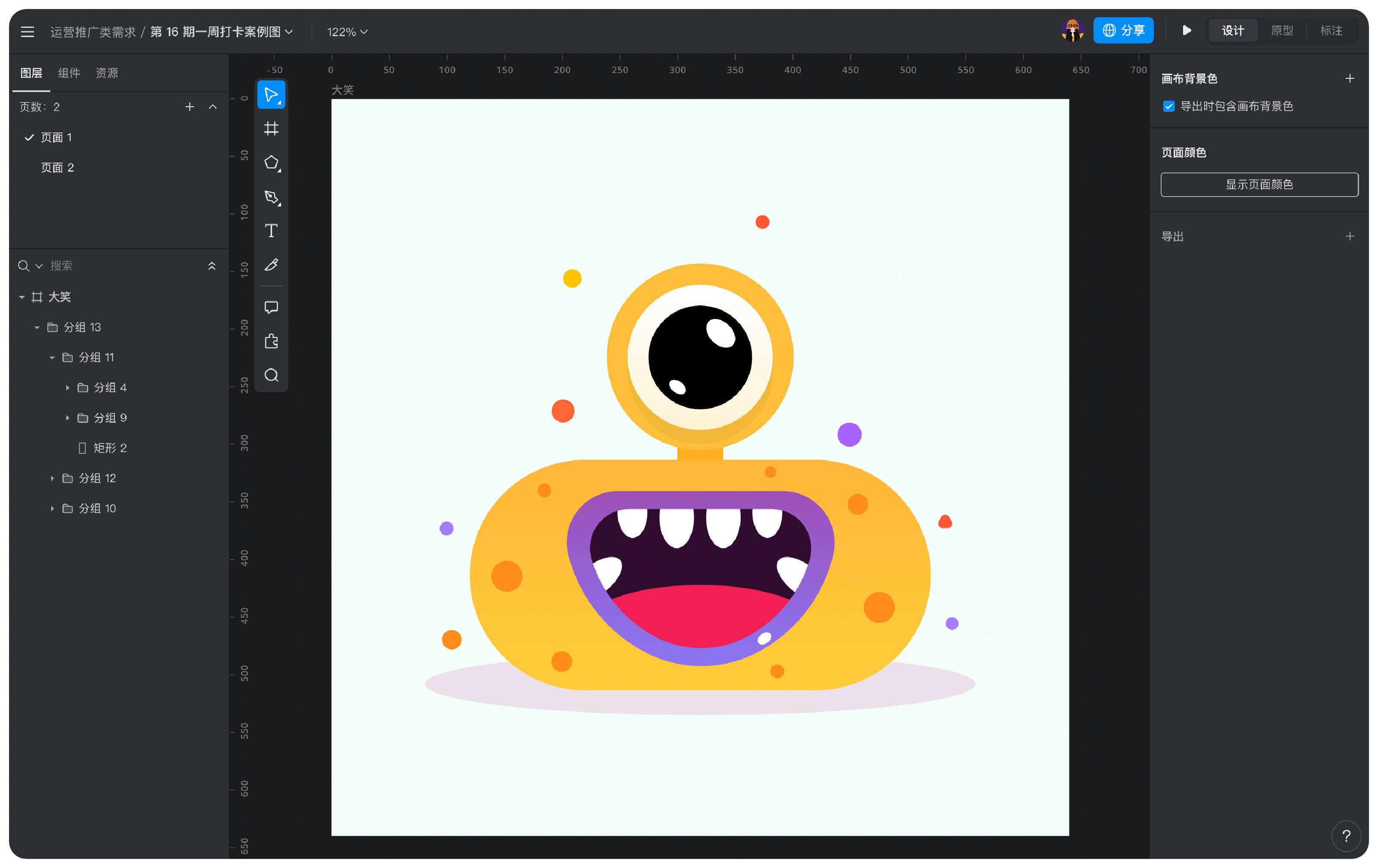
Task: Select the Comment tool
Action: 271,308
